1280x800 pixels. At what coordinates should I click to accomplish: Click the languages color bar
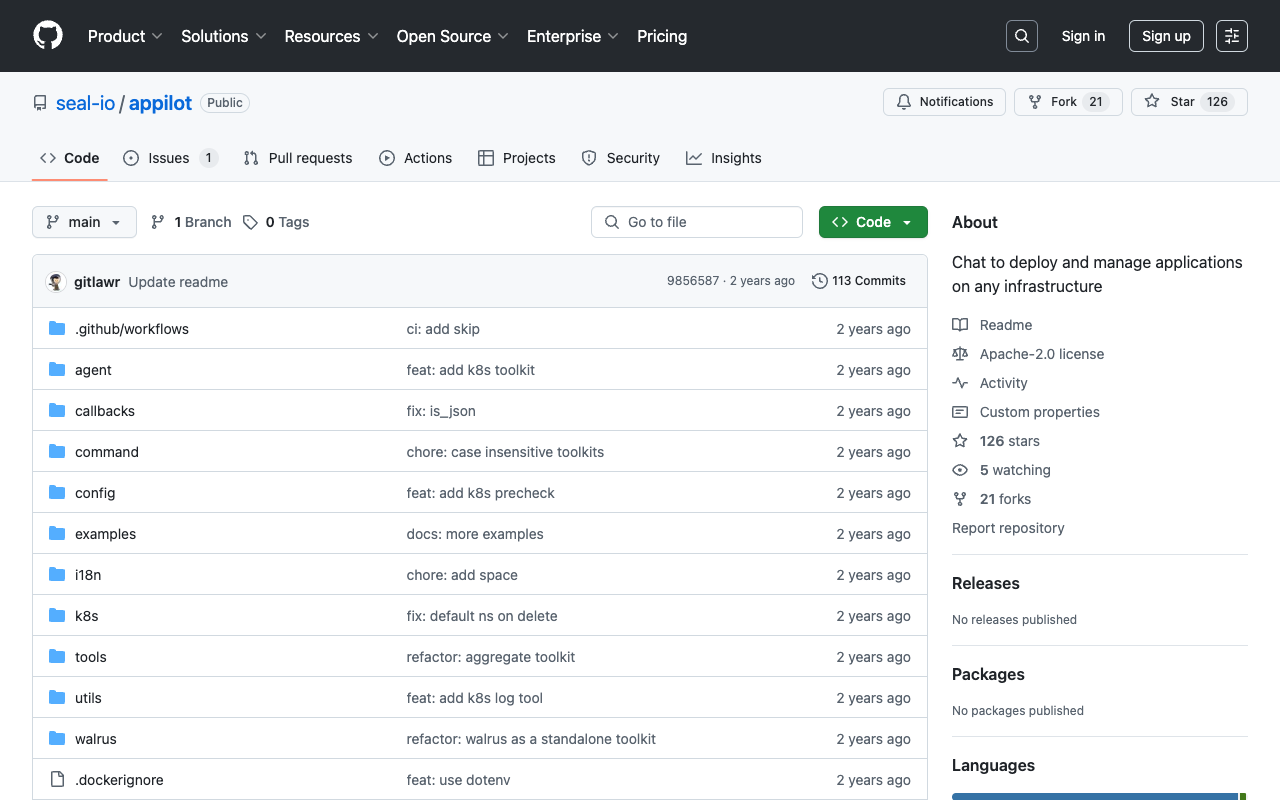point(1100,796)
